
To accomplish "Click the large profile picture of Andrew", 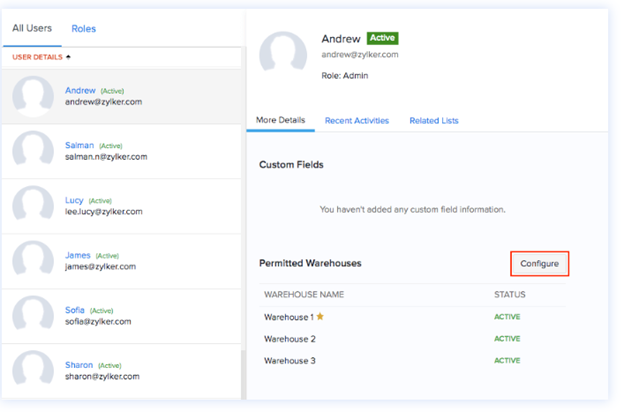I will click(283, 58).
